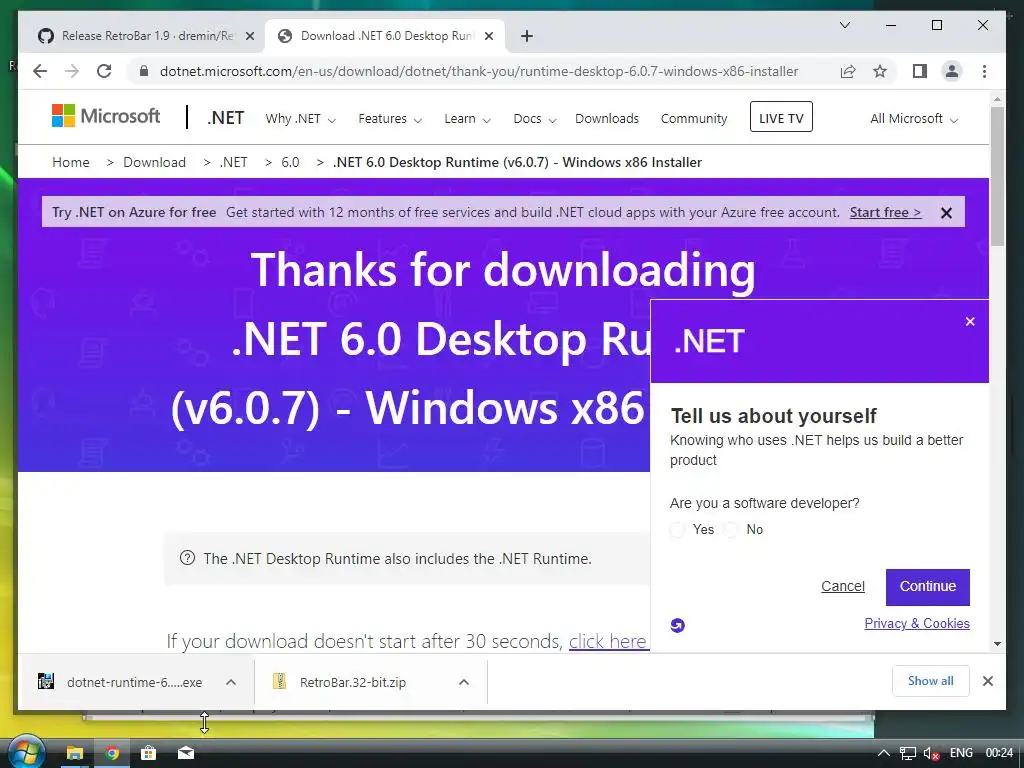Click the help circle icon in the runtime note

(x=187, y=558)
